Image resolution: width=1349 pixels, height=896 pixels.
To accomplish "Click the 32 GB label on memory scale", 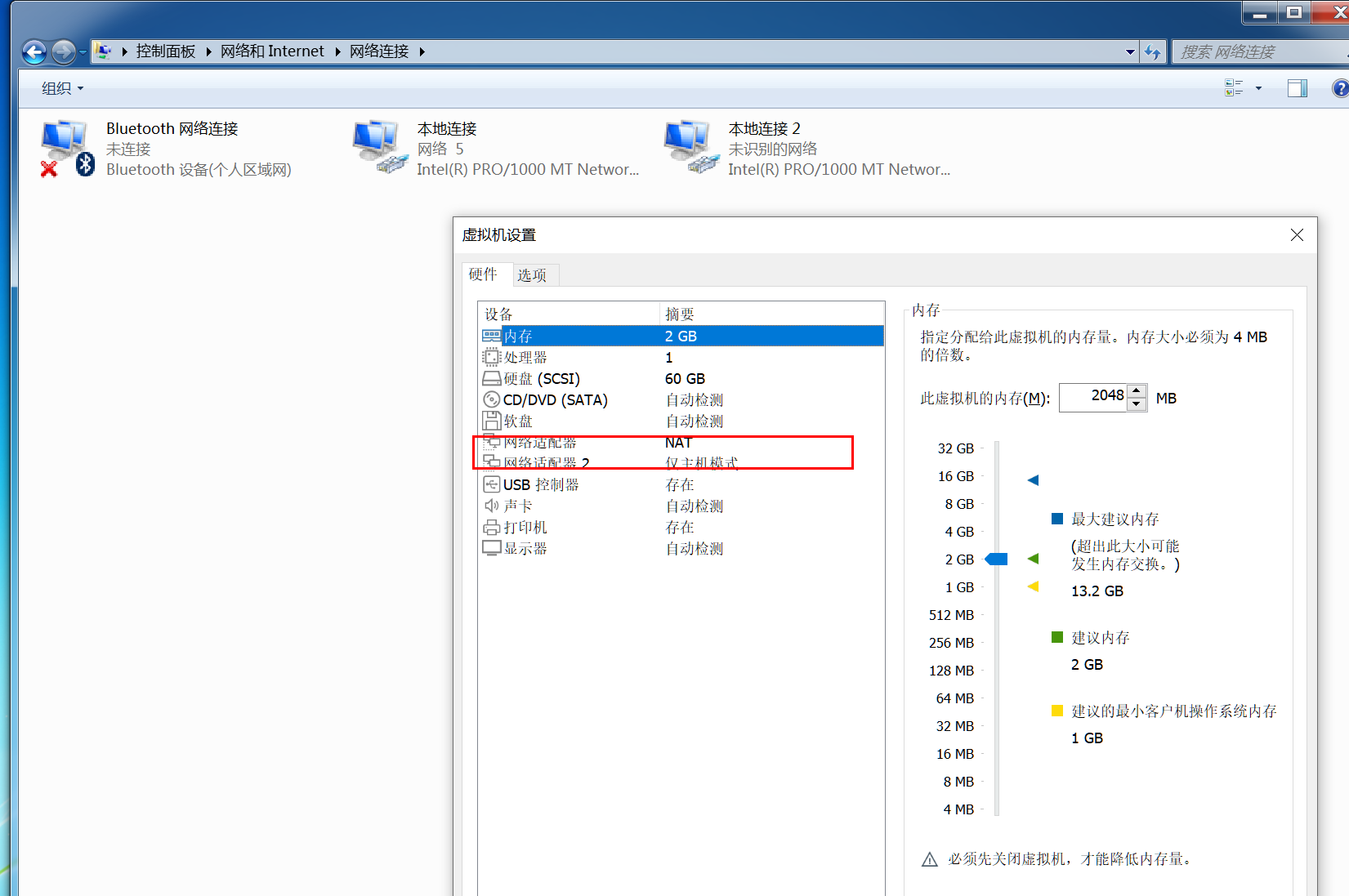I will click(x=956, y=448).
